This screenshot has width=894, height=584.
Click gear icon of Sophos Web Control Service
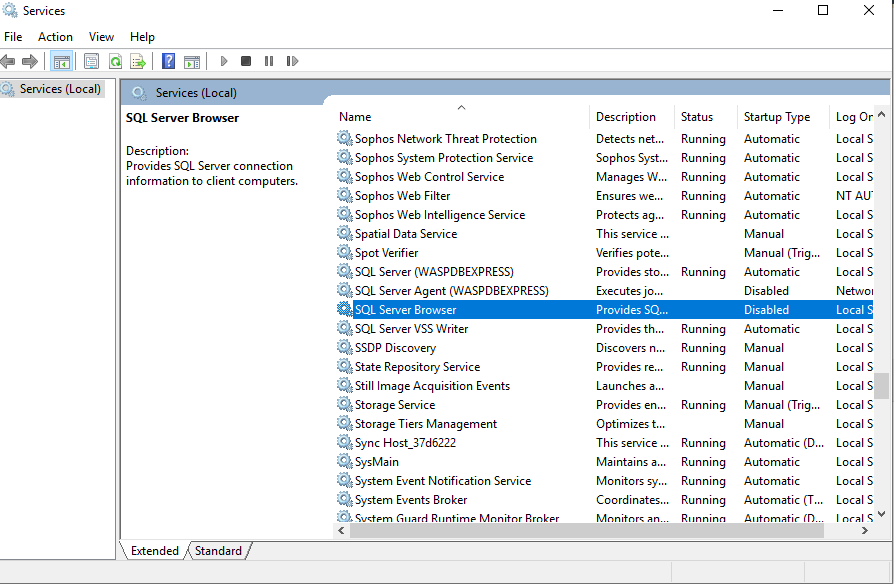click(344, 176)
